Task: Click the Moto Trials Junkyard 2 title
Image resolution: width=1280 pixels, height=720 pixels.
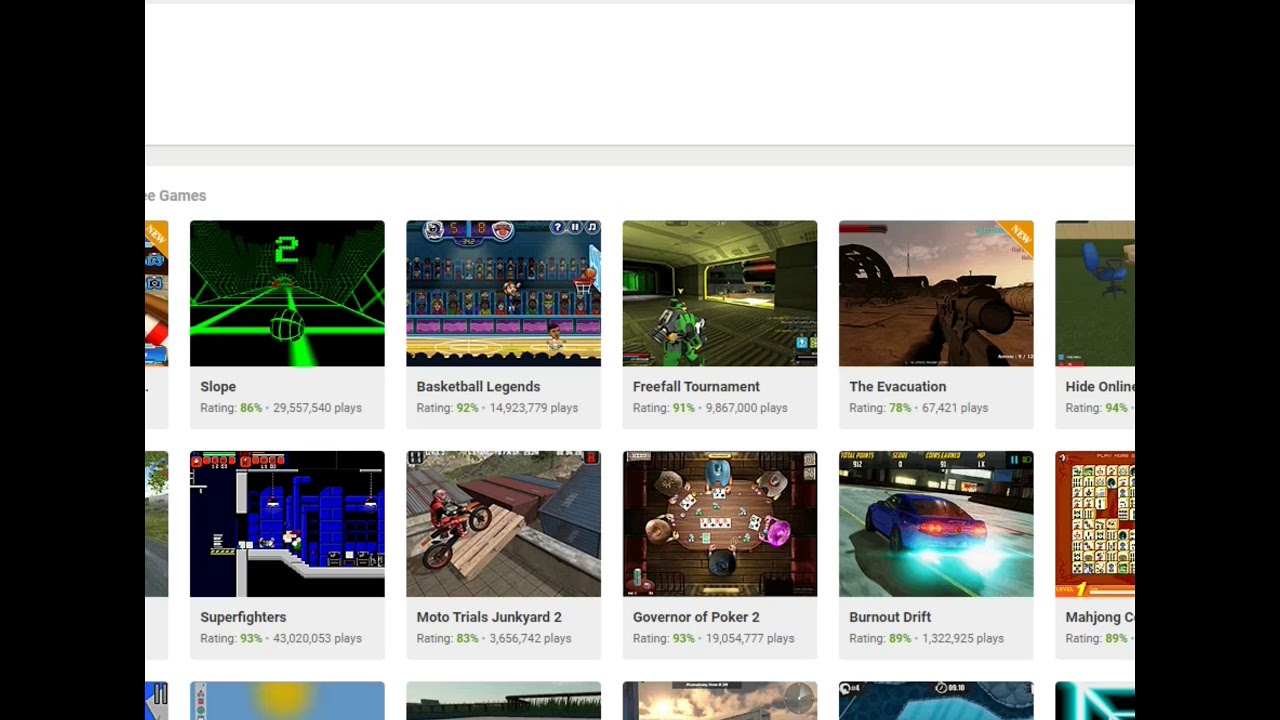Action: 489,617
